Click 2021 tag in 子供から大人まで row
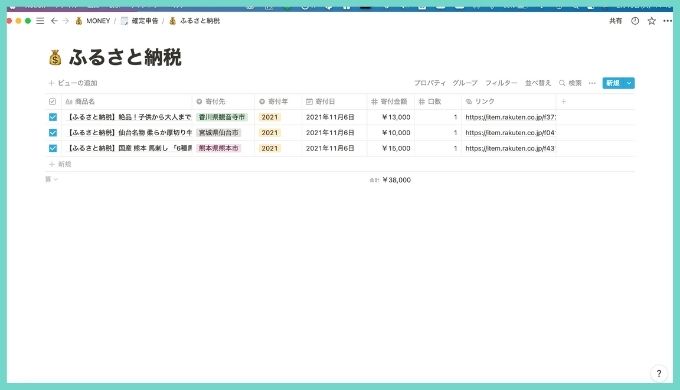Screen dimensions: 680x390 point(269,117)
